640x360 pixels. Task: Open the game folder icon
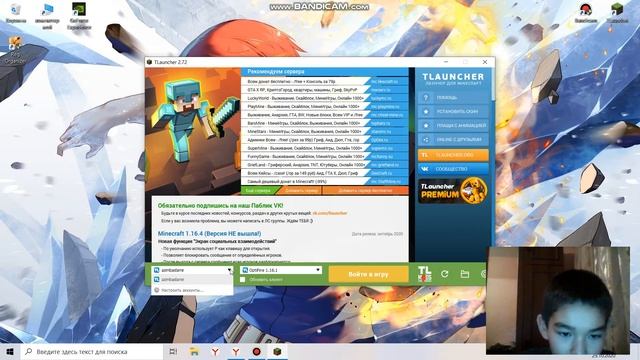click(465, 274)
